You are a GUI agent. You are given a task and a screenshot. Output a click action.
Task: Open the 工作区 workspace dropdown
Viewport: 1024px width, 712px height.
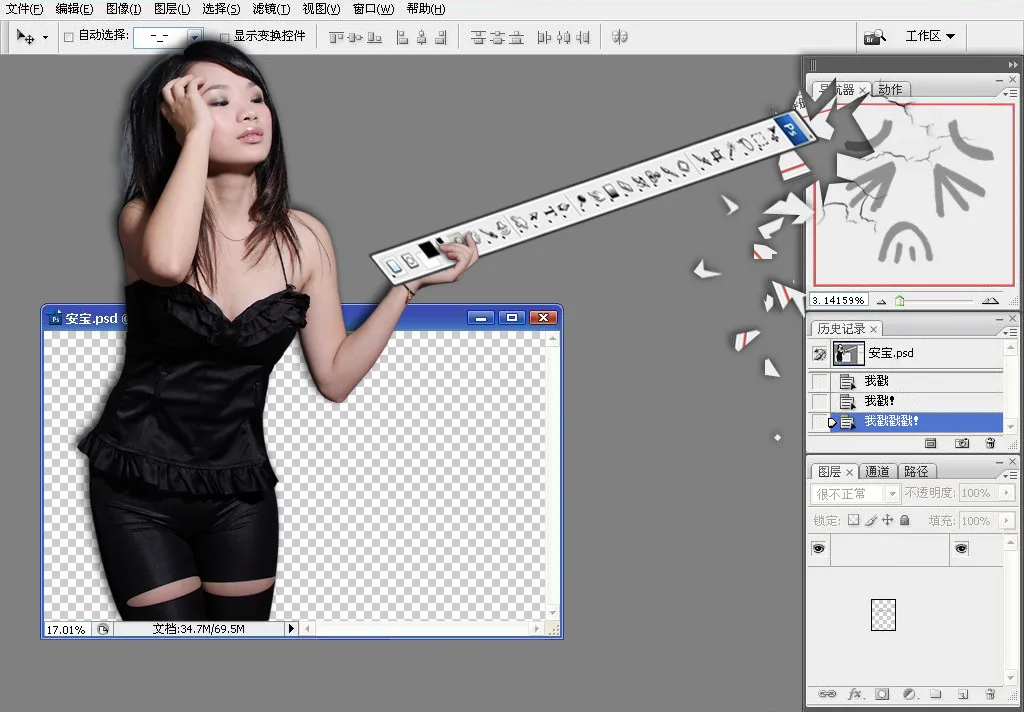pos(929,36)
